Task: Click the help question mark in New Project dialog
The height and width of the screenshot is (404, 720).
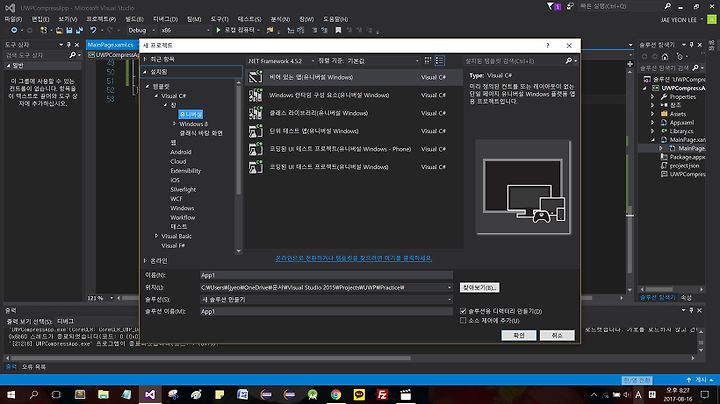Action: (547, 45)
